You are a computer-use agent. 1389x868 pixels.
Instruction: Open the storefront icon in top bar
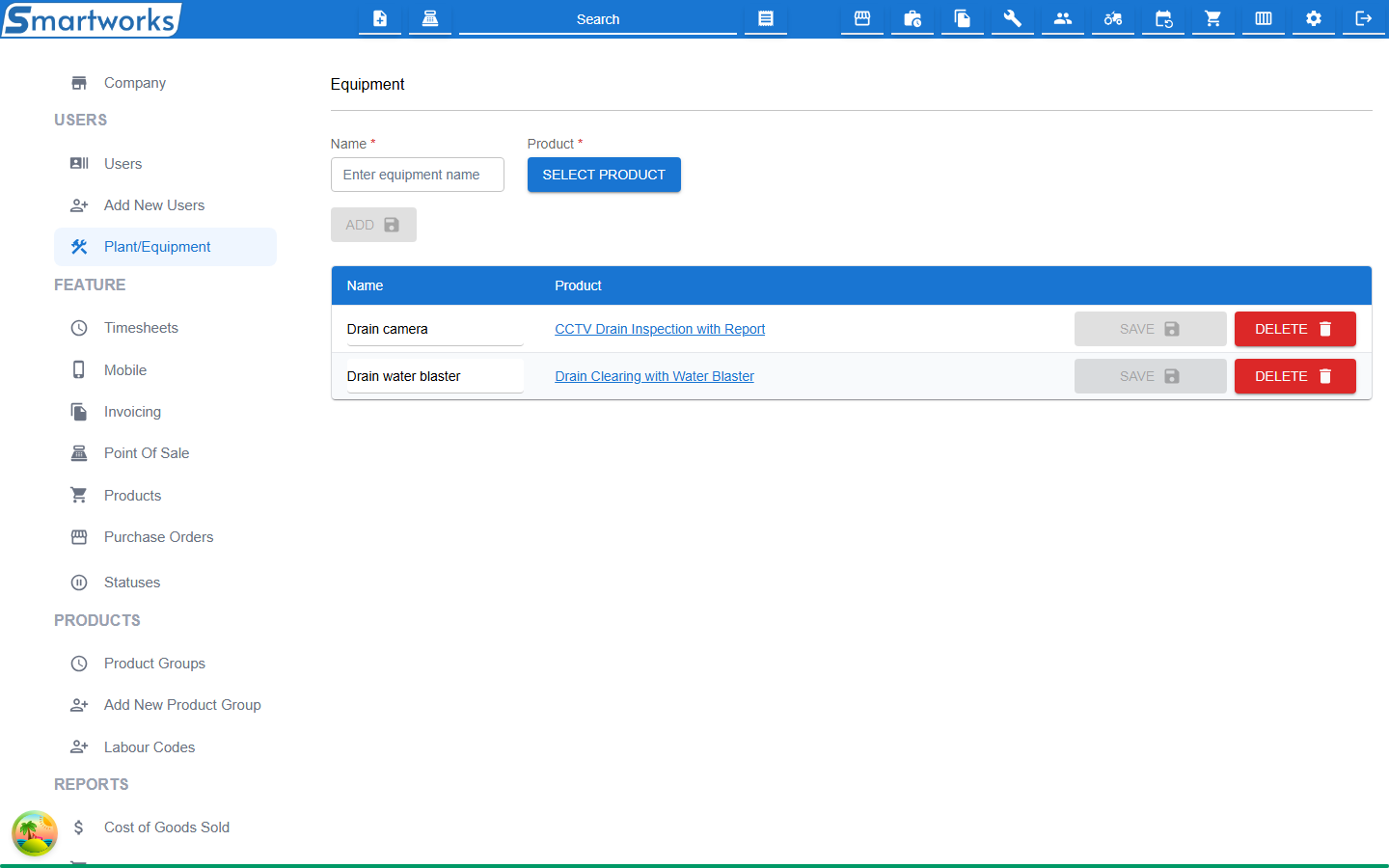coord(862,18)
